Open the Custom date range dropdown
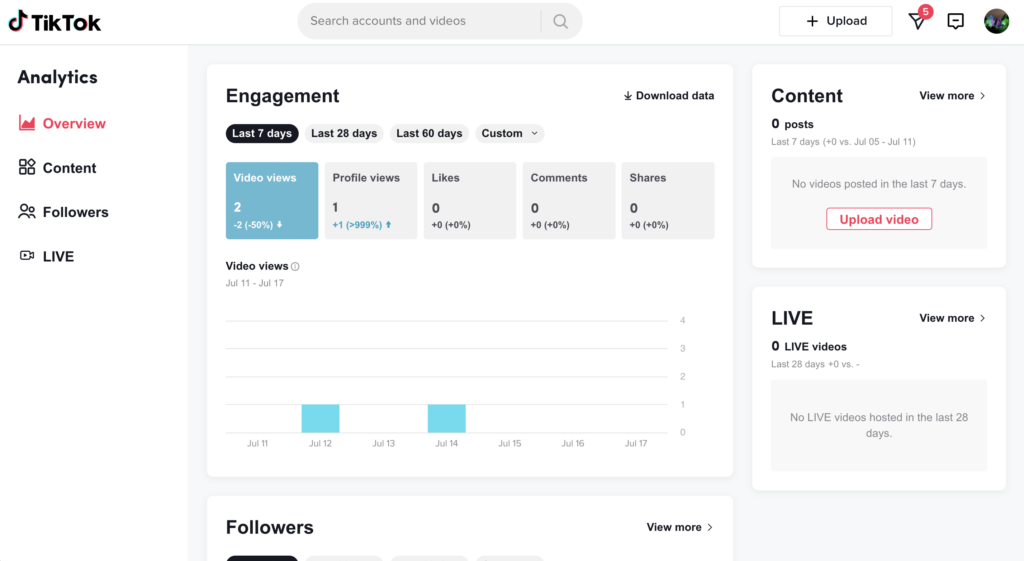 pyautogui.click(x=510, y=133)
